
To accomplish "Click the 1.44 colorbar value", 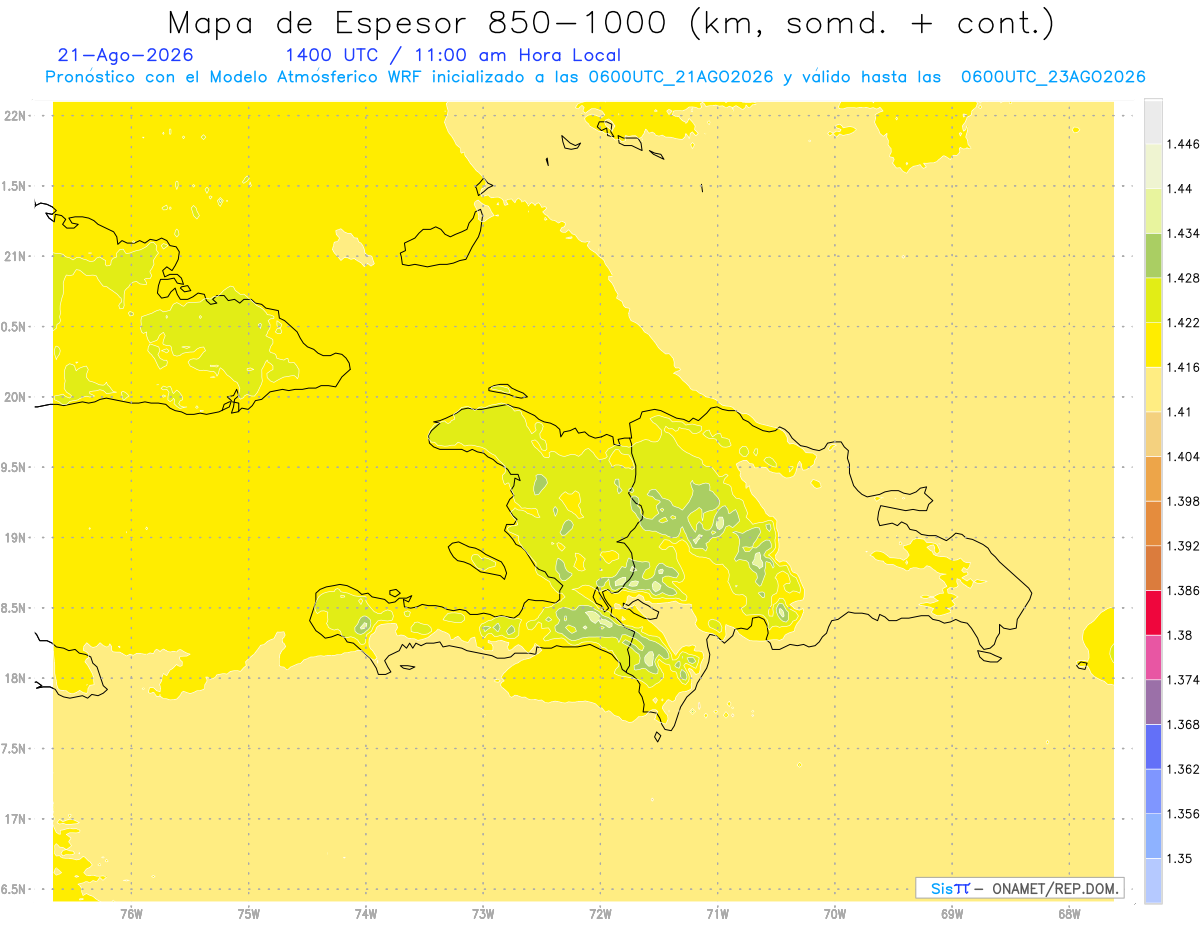I will point(1180,188).
